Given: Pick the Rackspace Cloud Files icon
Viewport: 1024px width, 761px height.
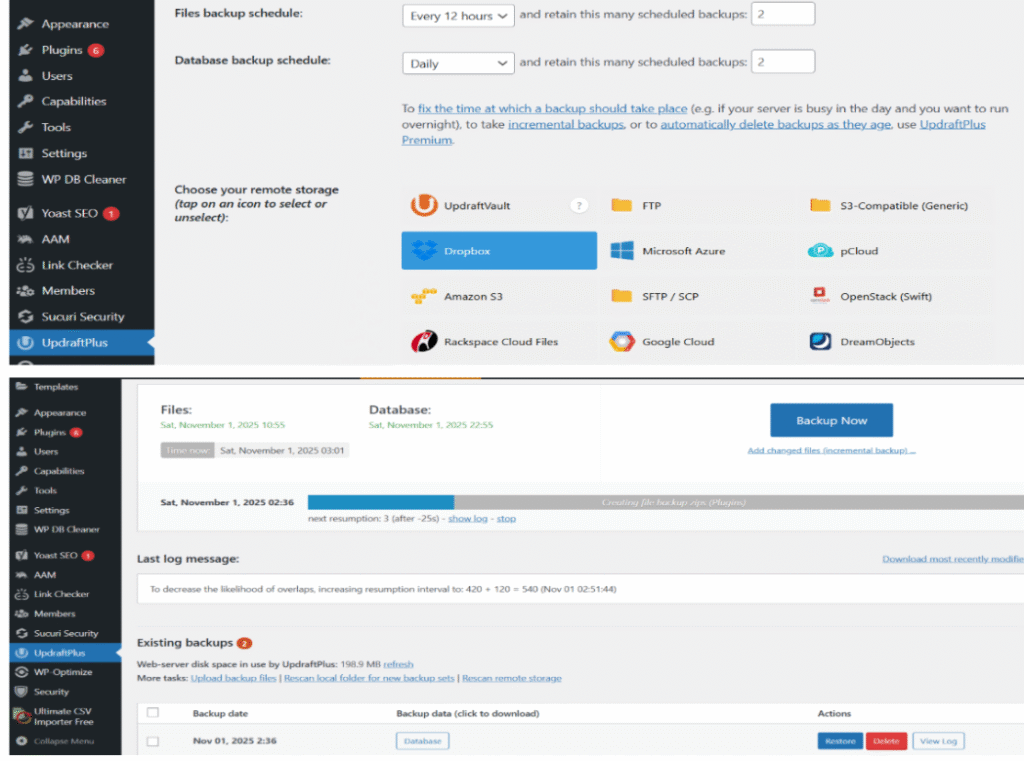Looking at the screenshot, I should (x=425, y=342).
